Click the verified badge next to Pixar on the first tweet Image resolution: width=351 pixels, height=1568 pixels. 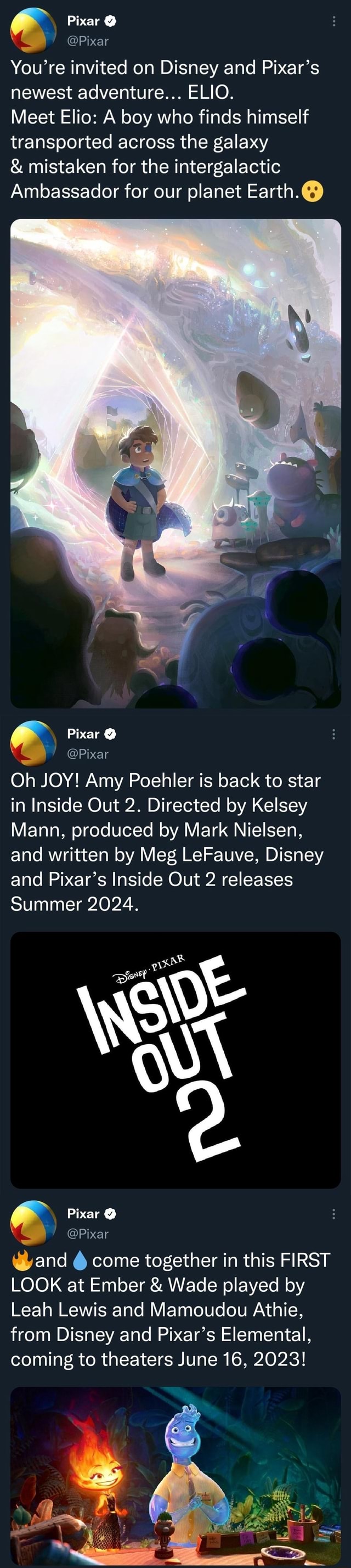[x=110, y=21]
